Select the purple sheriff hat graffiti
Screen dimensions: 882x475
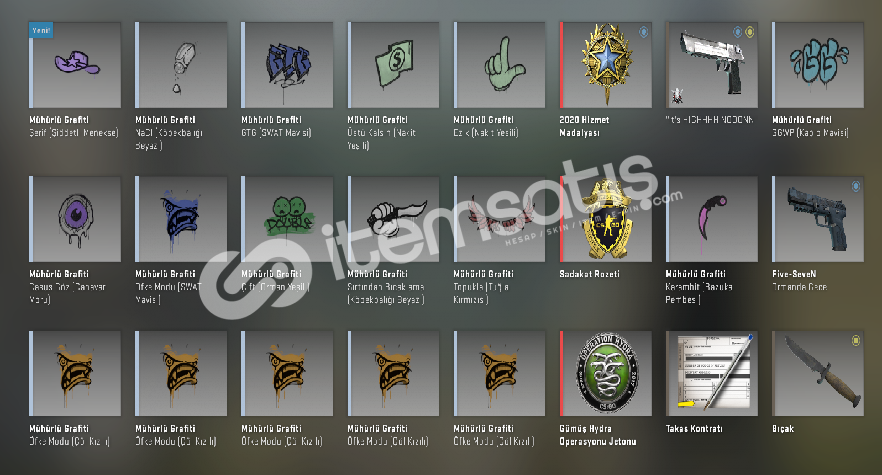coord(75,65)
